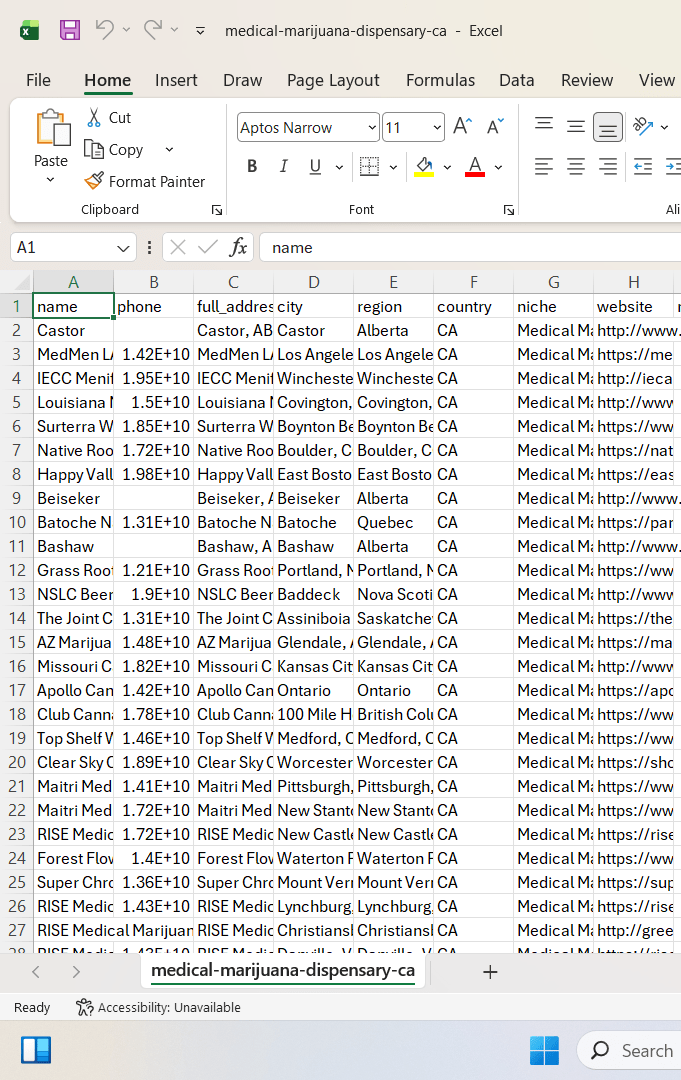Click taskbar Search box
This screenshot has width=681, height=1080.
pyautogui.click(x=630, y=1050)
